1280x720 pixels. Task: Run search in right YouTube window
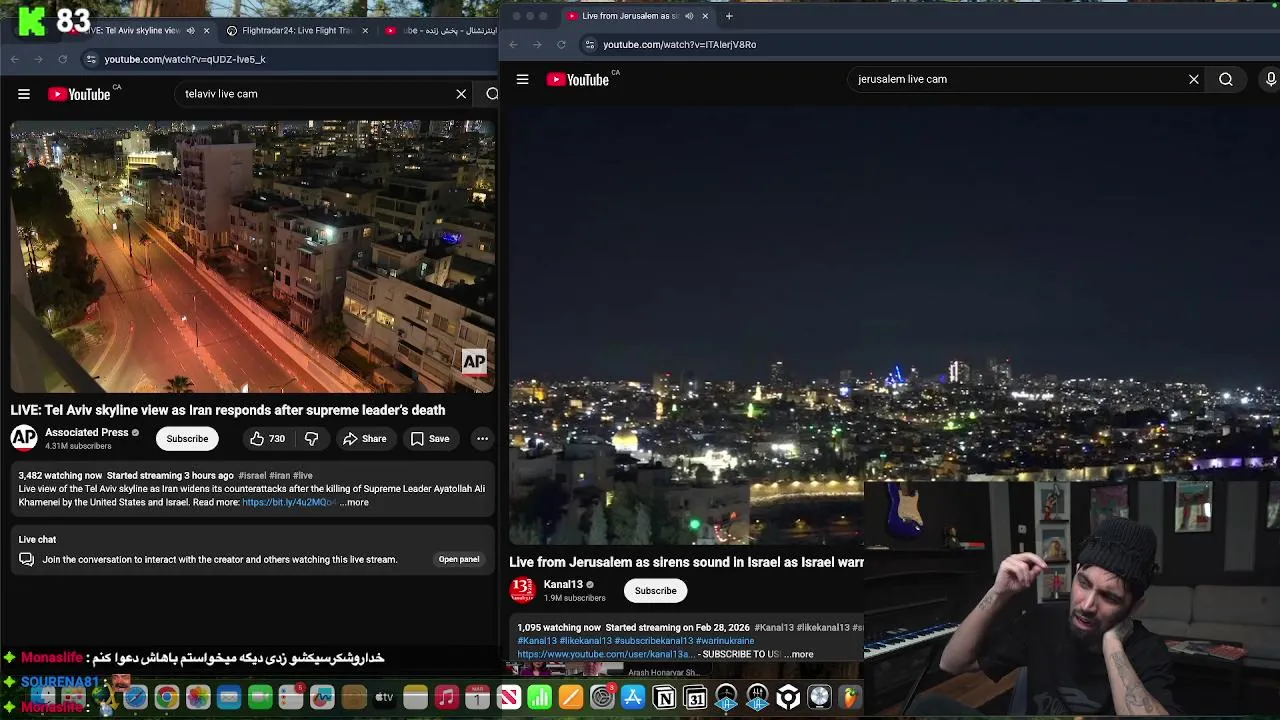click(x=1225, y=79)
